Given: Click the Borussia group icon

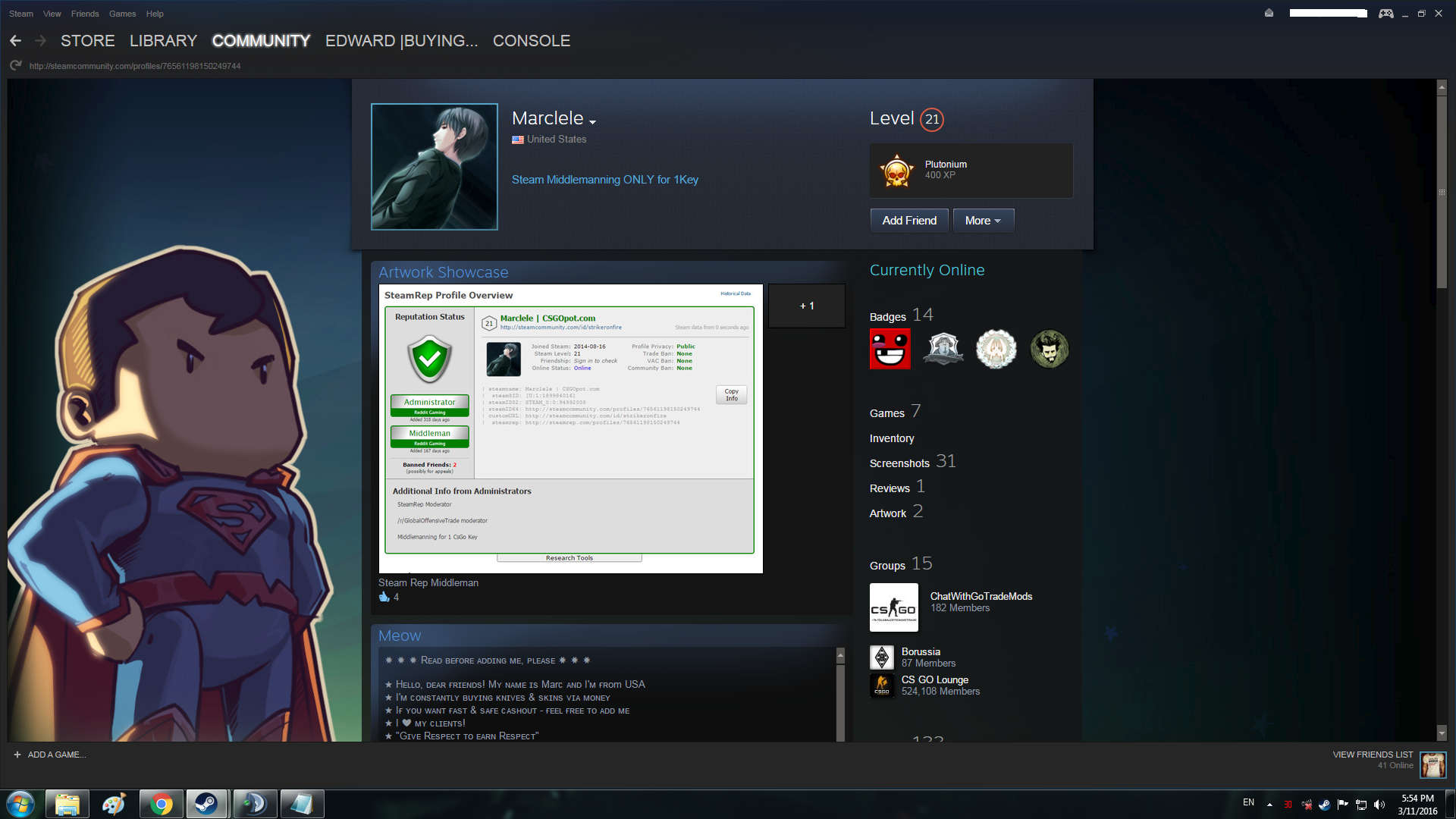Looking at the screenshot, I should [882, 657].
